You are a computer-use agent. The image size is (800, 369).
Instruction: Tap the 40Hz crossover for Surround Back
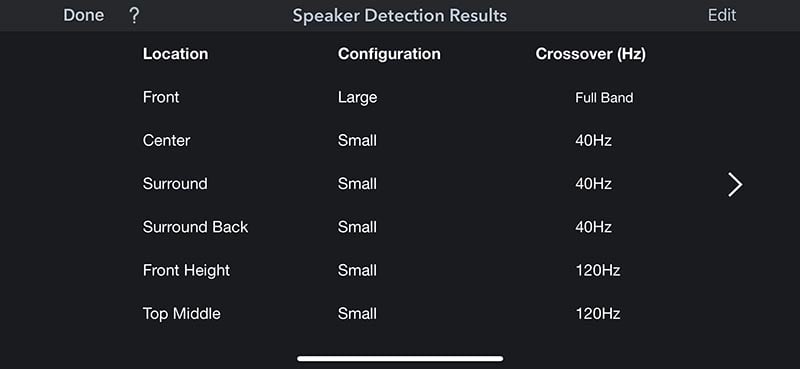(593, 227)
